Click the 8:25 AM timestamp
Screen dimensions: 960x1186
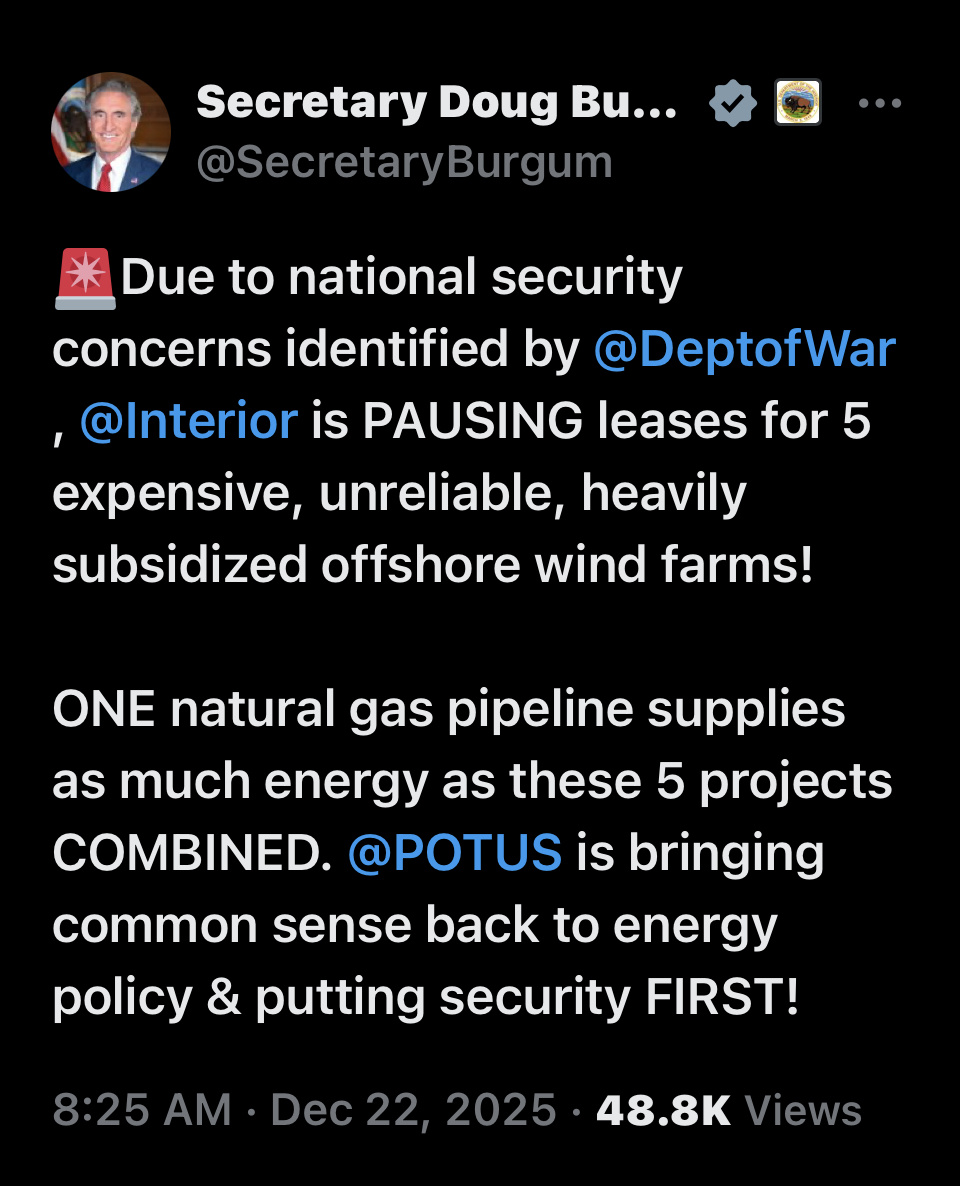pos(142,1110)
